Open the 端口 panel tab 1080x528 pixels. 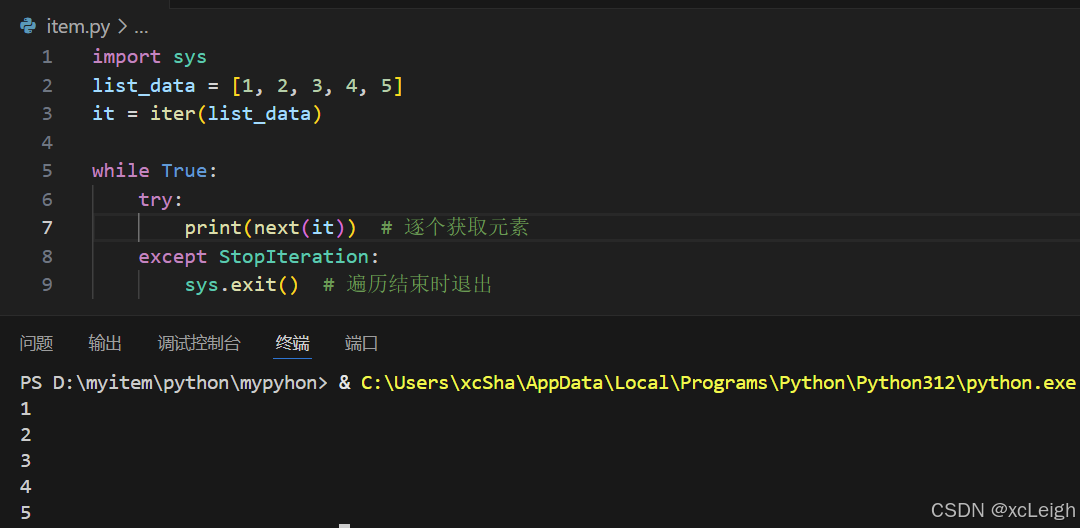pyautogui.click(x=362, y=343)
